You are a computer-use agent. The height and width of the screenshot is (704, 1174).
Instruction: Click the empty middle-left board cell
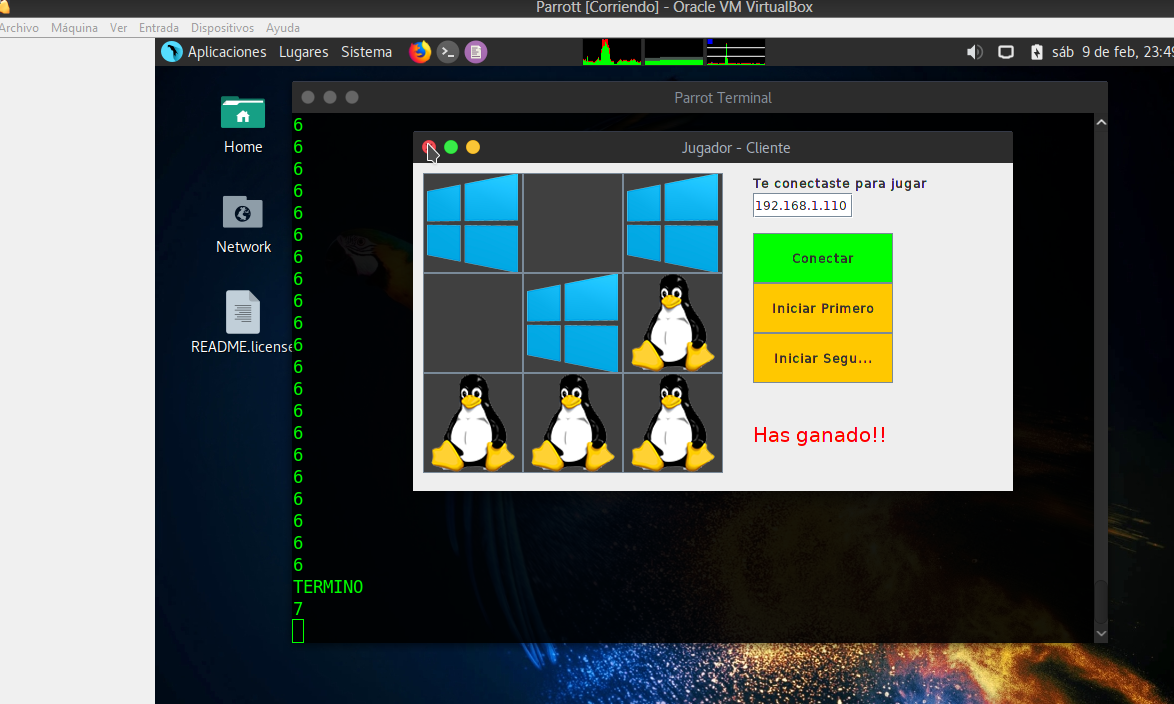[472, 323]
